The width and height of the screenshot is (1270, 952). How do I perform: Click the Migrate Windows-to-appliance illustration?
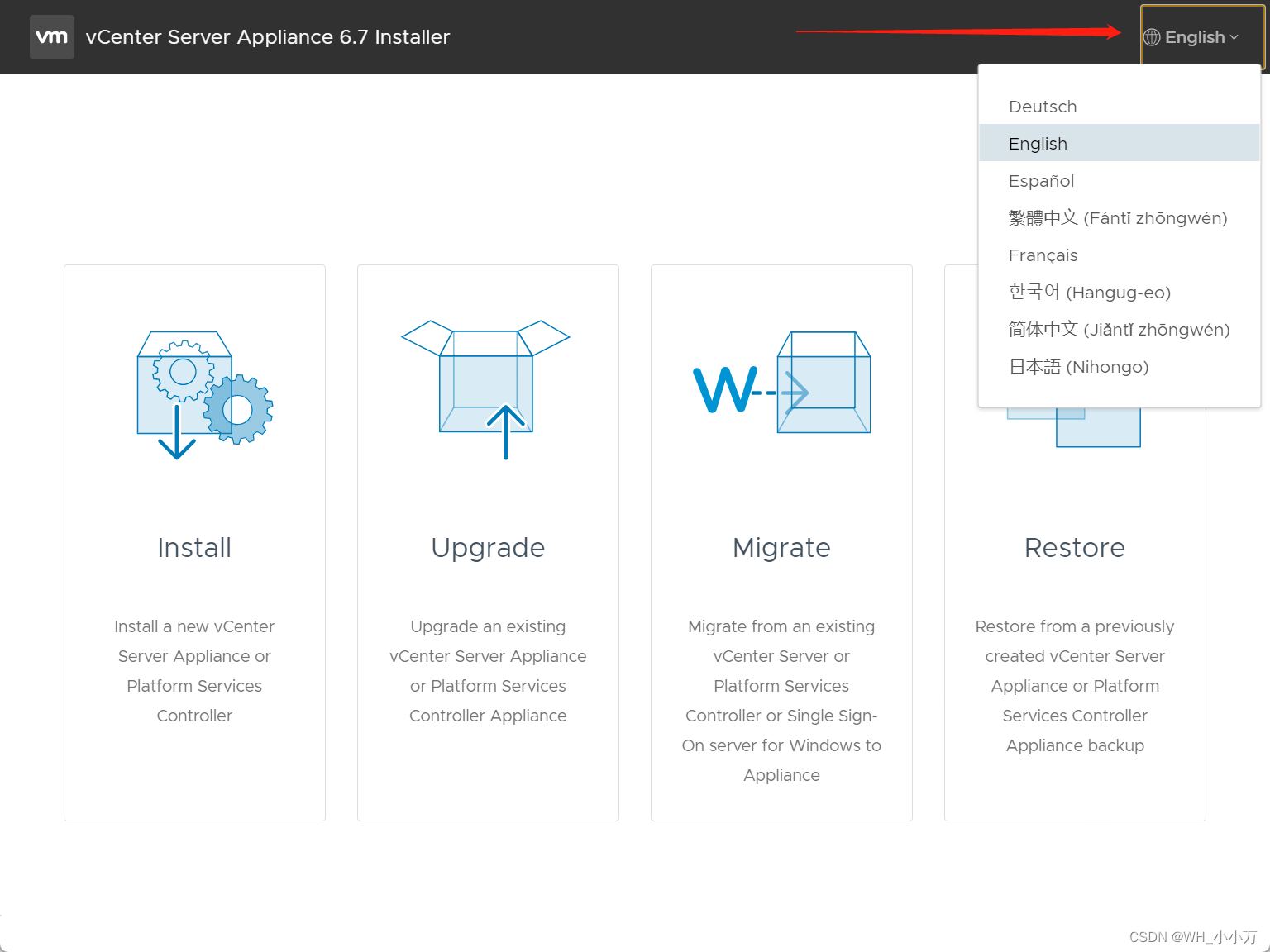(782, 383)
